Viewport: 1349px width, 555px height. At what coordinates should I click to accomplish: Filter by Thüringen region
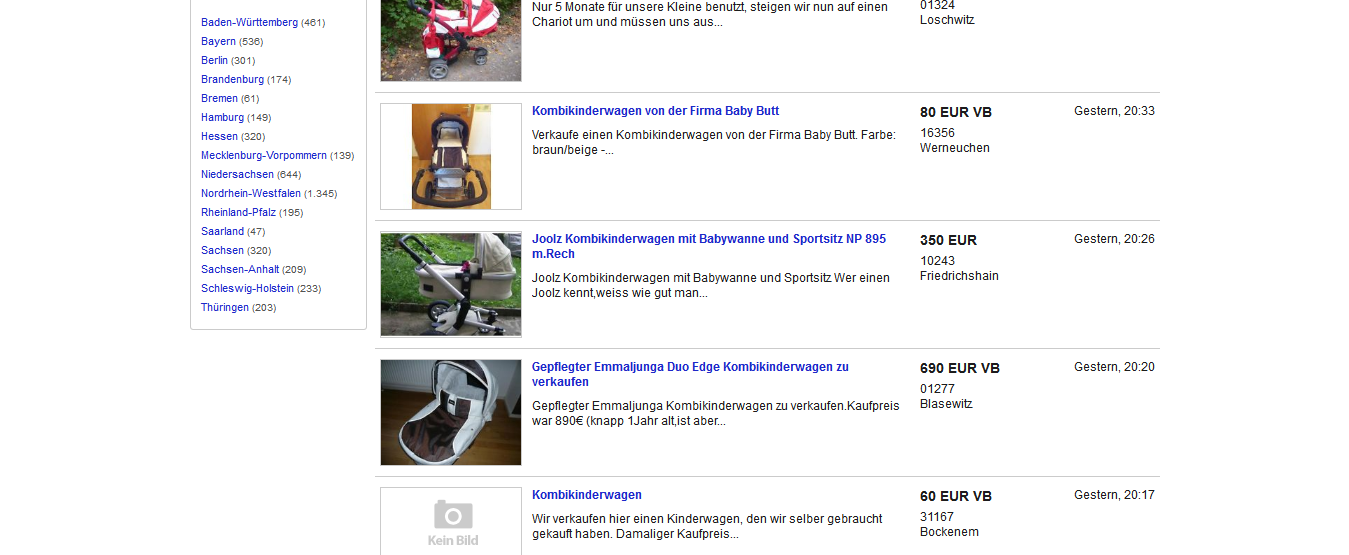tap(225, 307)
